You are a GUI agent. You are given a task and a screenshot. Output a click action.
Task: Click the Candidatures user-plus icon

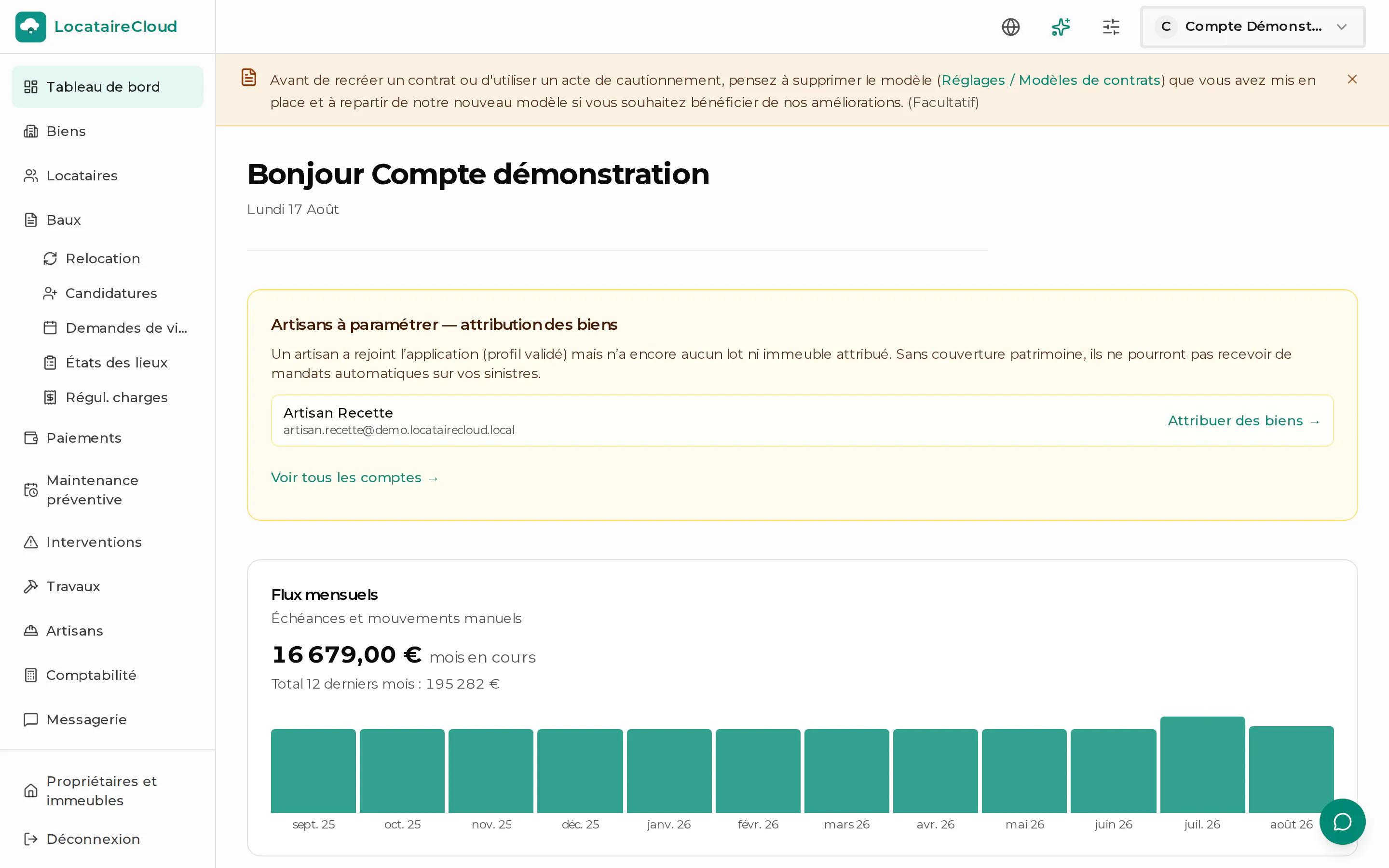(50, 293)
